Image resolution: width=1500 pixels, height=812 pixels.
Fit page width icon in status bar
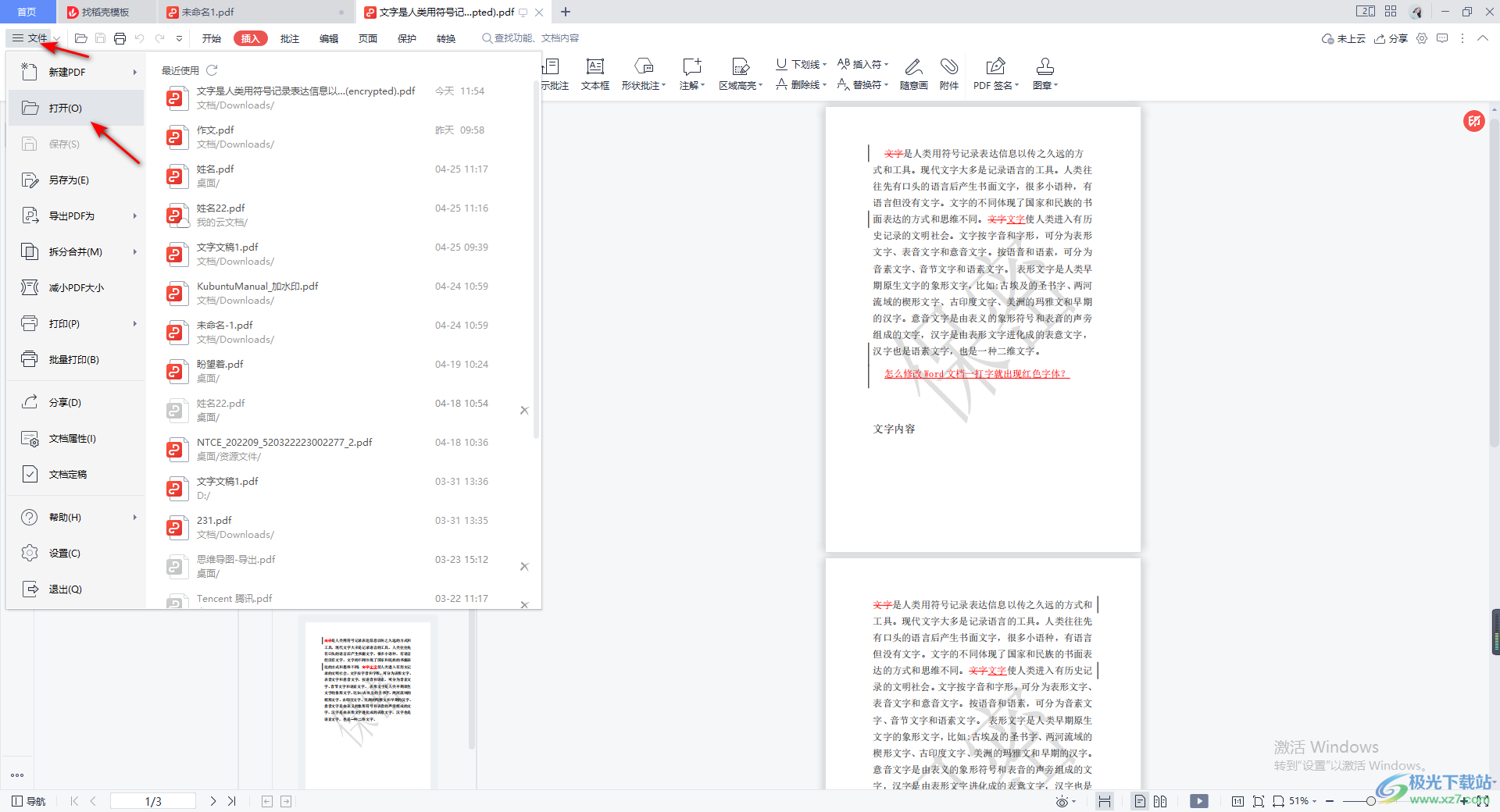point(1278,801)
